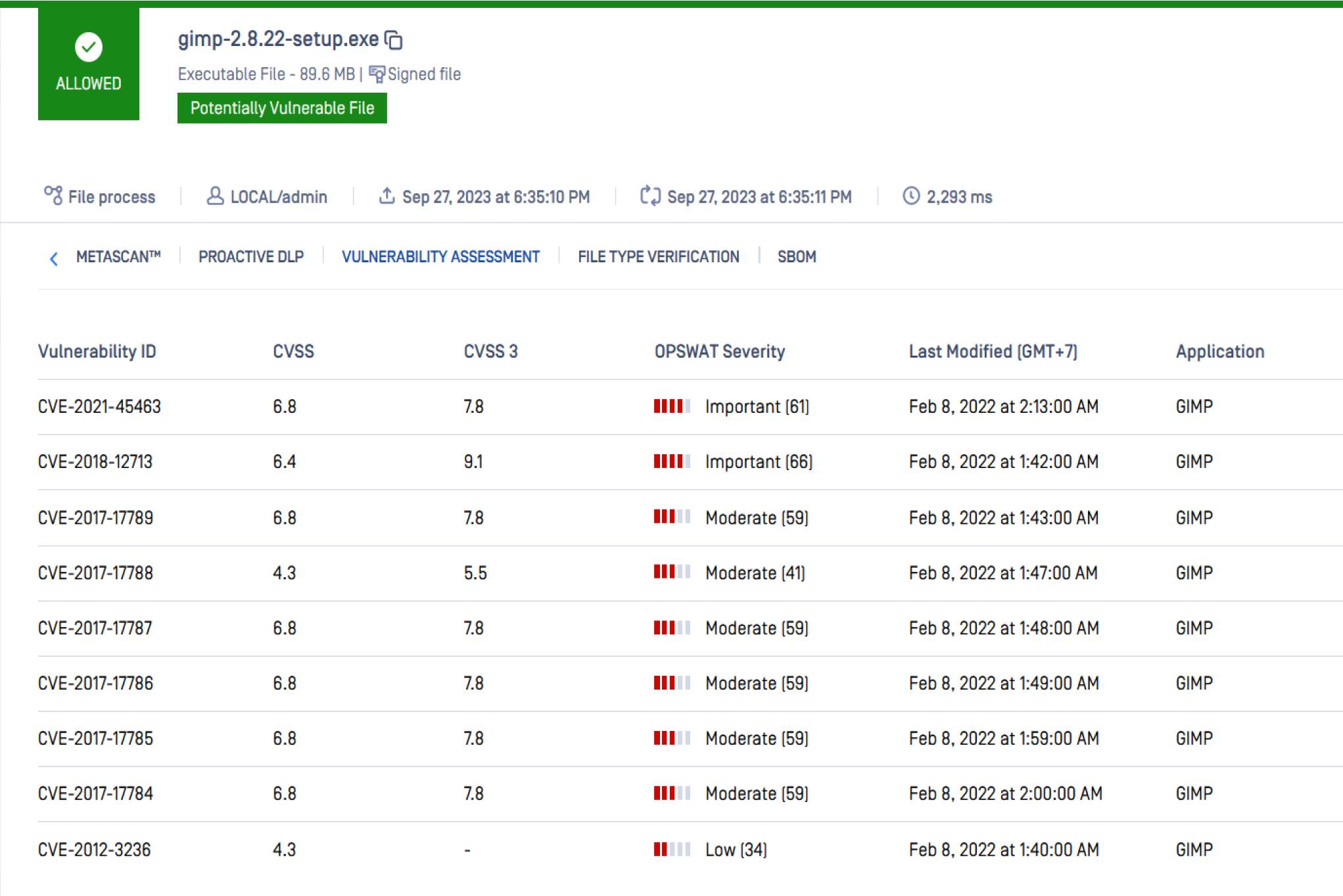Image resolution: width=1343 pixels, height=896 pixels.
Task: Click the severity bar for CVE-2012-3236
Action: pyautogui.click(x=672, y=850)
